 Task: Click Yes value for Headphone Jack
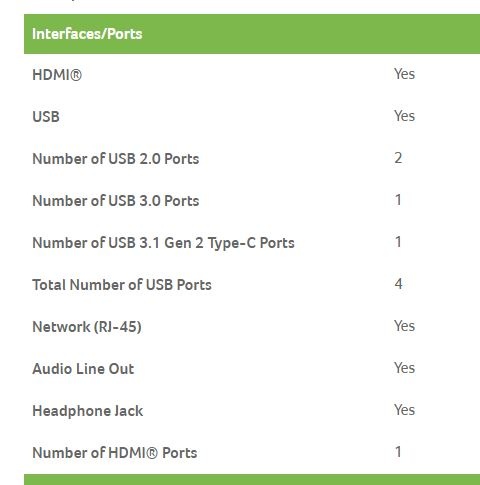click(x=404, y=410)
